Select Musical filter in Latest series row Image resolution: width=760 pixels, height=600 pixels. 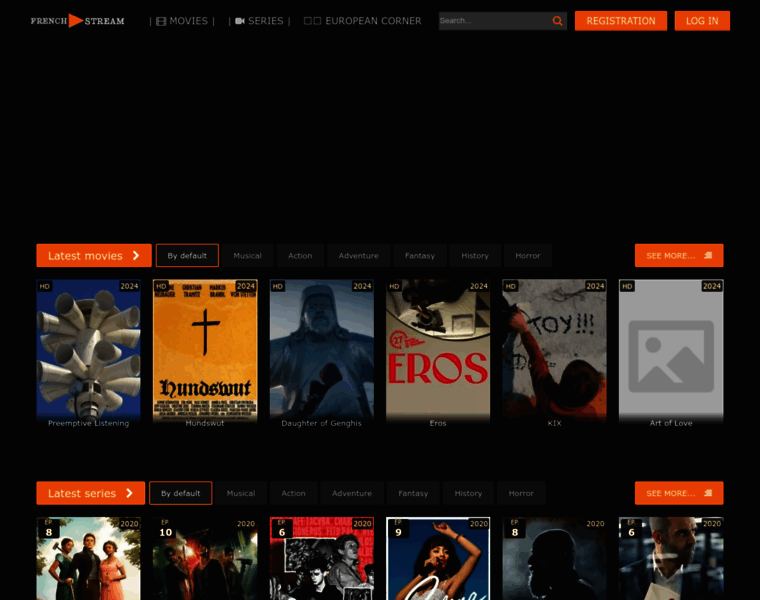click(x=241, y=493)
